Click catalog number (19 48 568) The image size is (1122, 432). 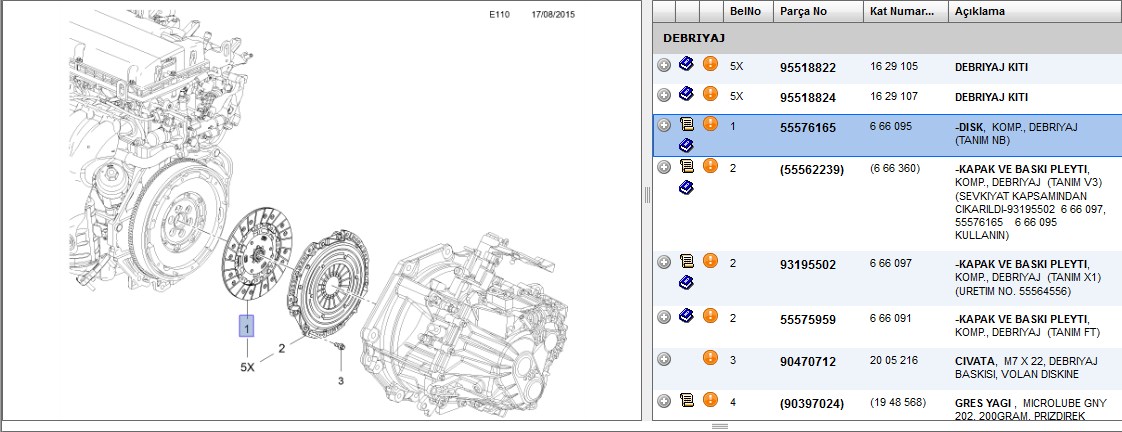tap(898, 403)
